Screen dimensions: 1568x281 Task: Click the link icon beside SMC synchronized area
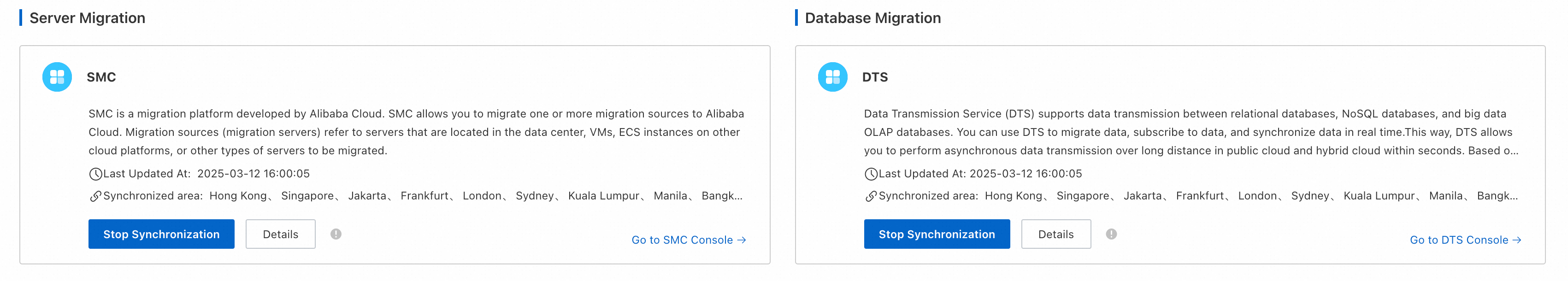coord(95,196)
